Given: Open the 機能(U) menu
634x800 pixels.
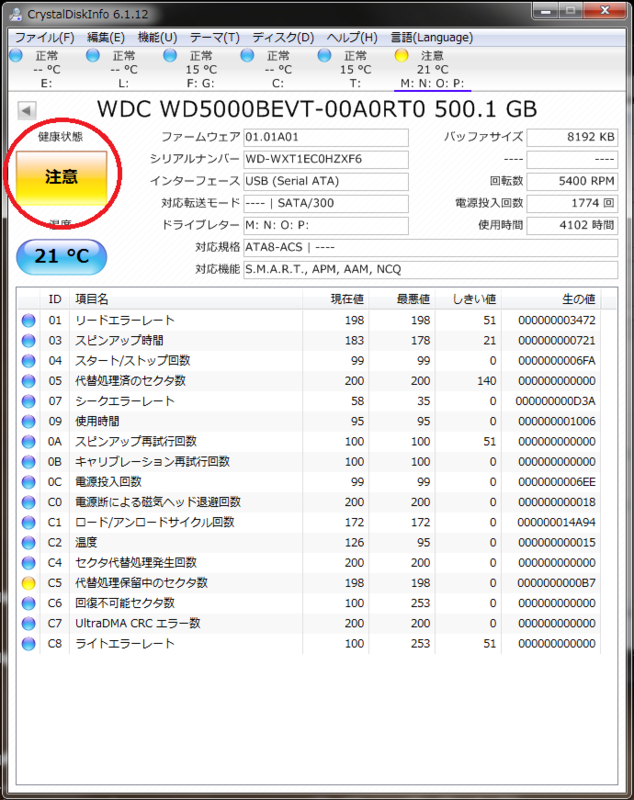Looking at the screenshot, I should tap(158, 38).
